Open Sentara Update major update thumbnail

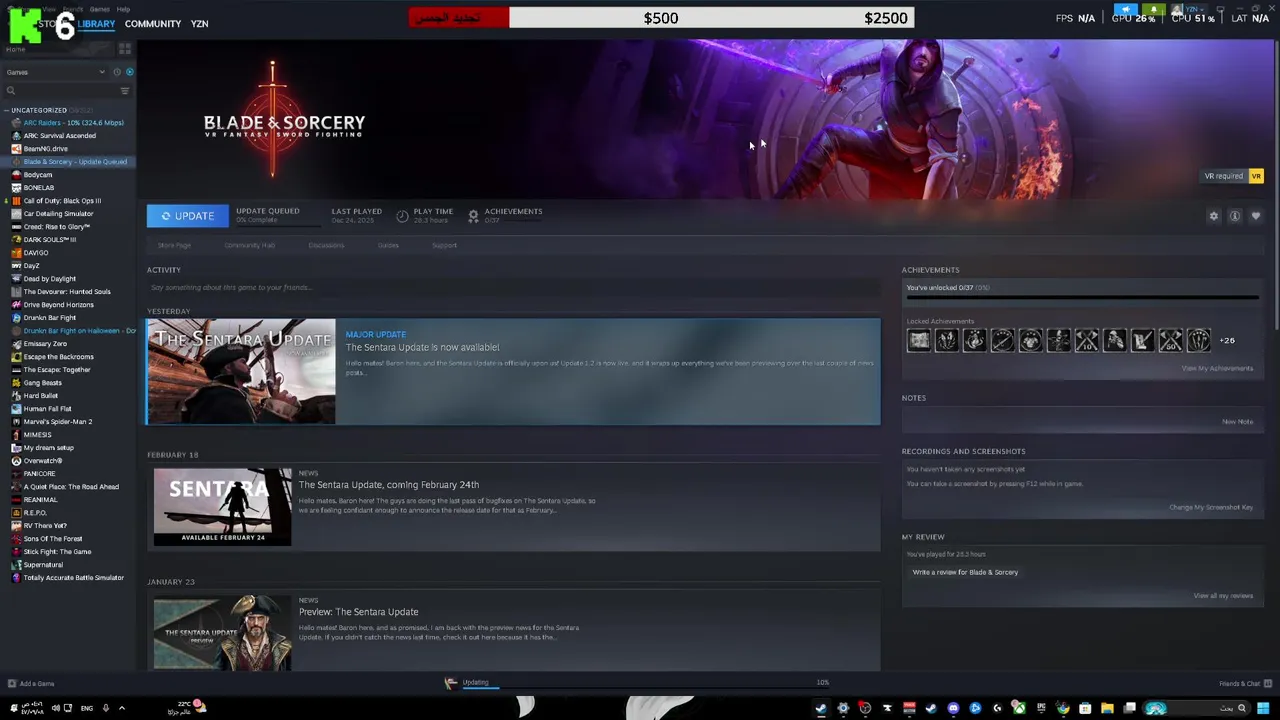click(241, 371)
